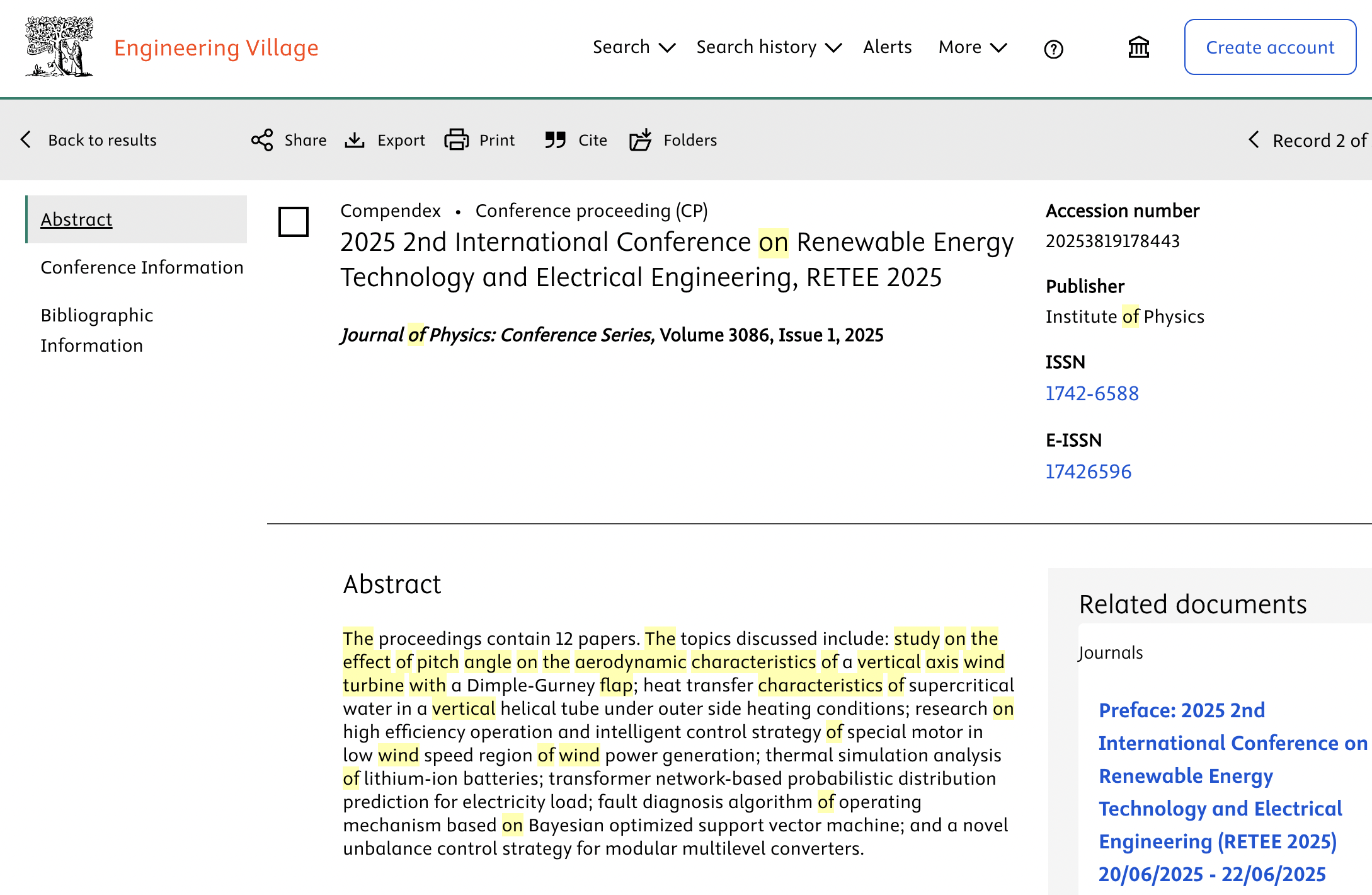Open the help question mark icon

click(x=1053, y=49)
